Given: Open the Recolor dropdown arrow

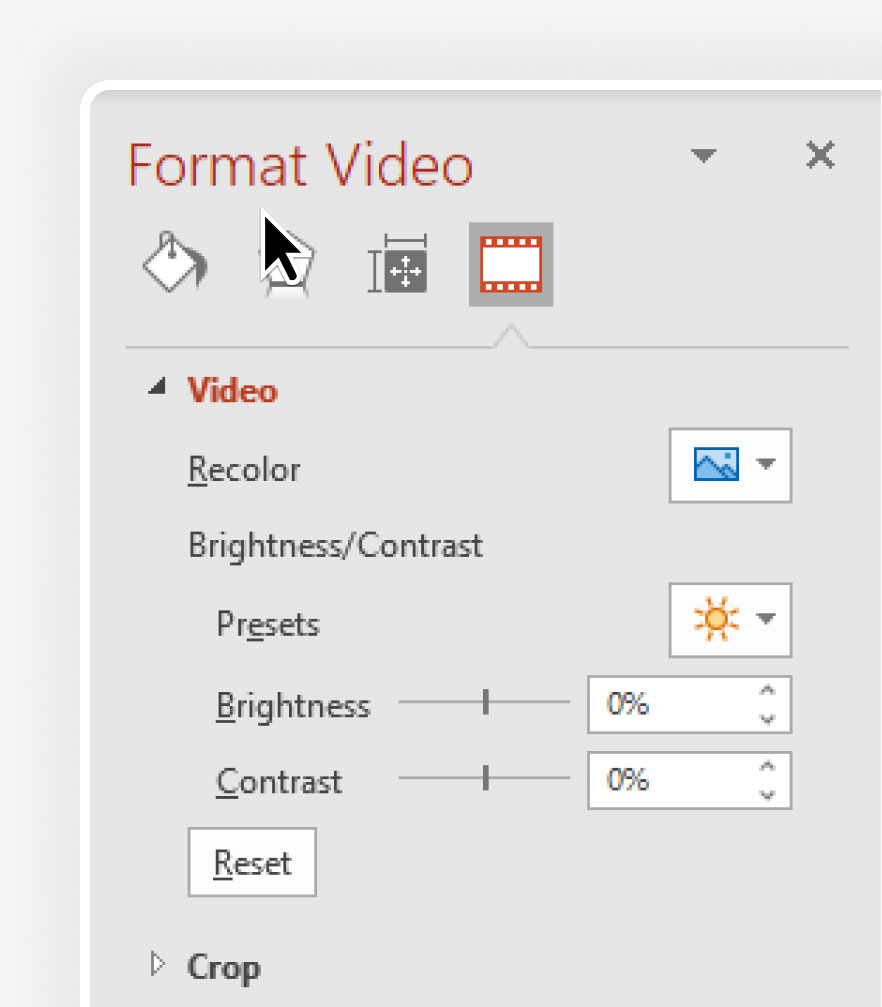Looking at the screenshot, I should pyautogui.click(x=766, y=464).
